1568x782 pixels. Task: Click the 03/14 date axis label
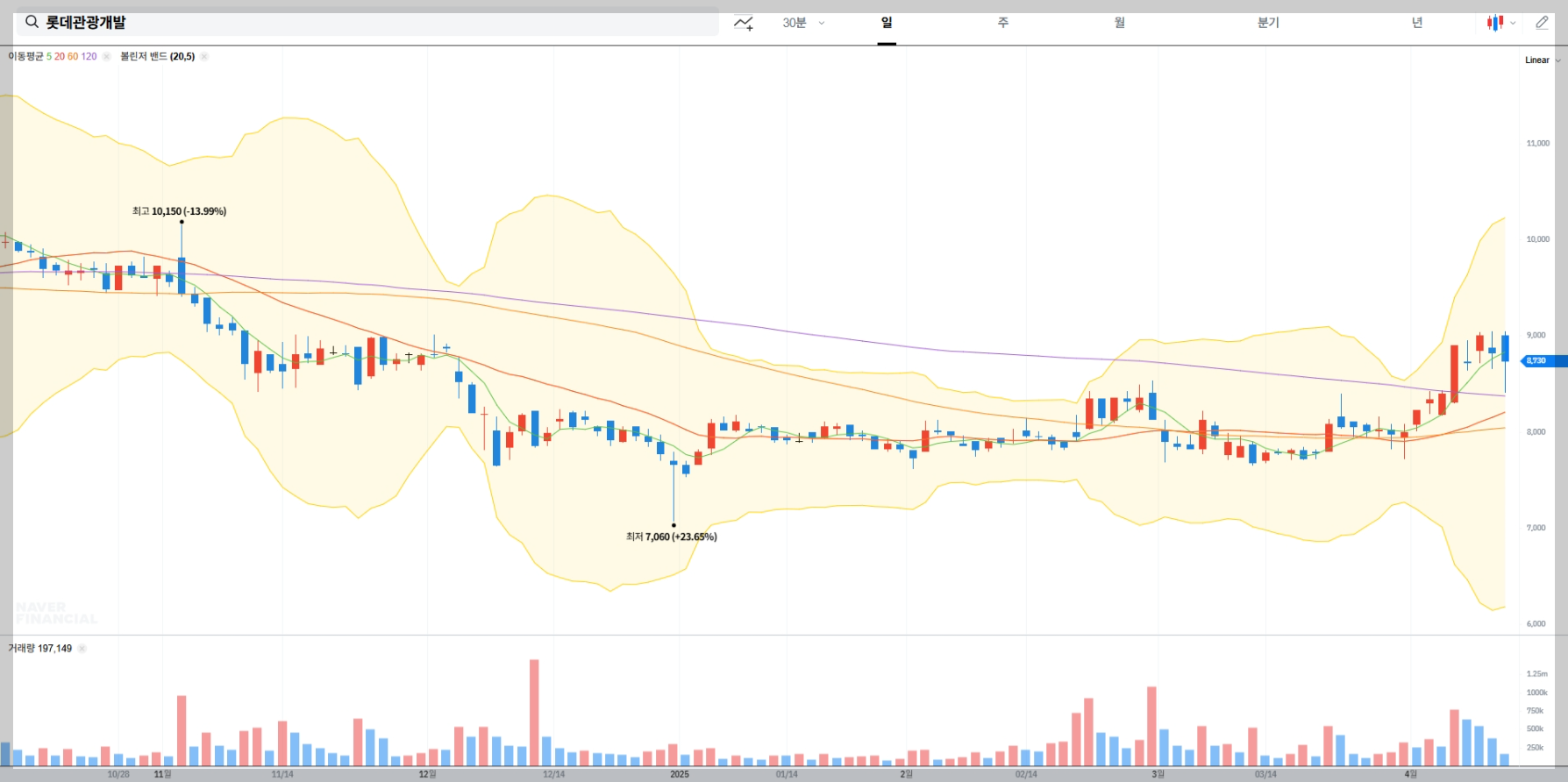click(x=1265, y=774)
